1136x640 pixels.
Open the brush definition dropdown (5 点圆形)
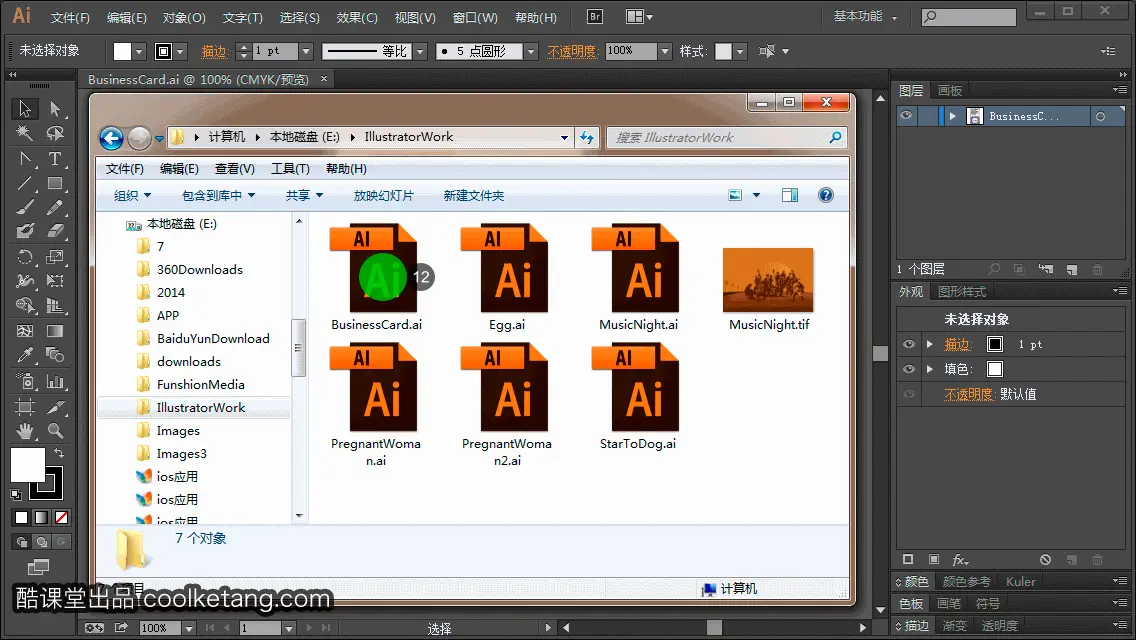(531, 51)
